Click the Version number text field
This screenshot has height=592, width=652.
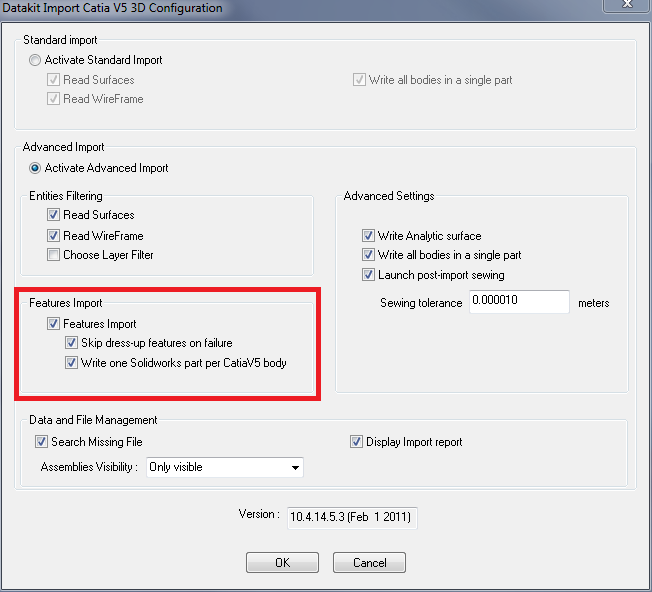[x=352, y=517]
